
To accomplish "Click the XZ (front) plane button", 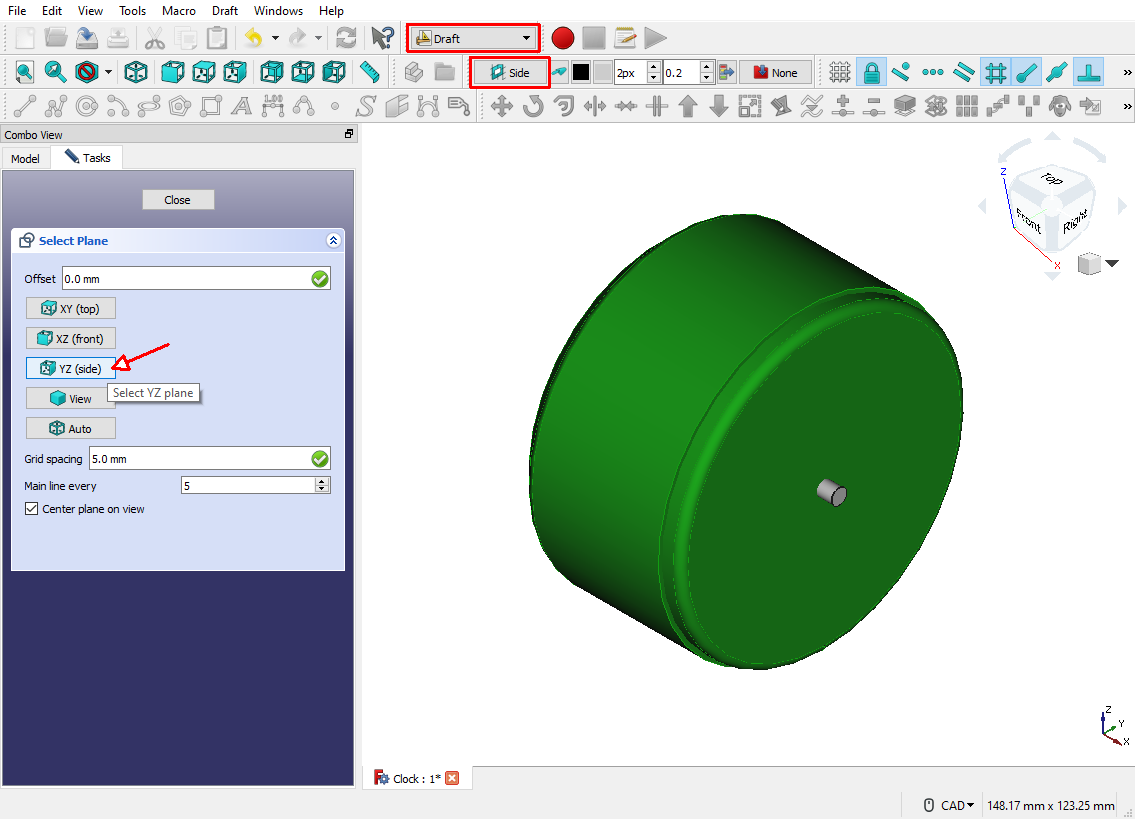I will click(71, 338).
